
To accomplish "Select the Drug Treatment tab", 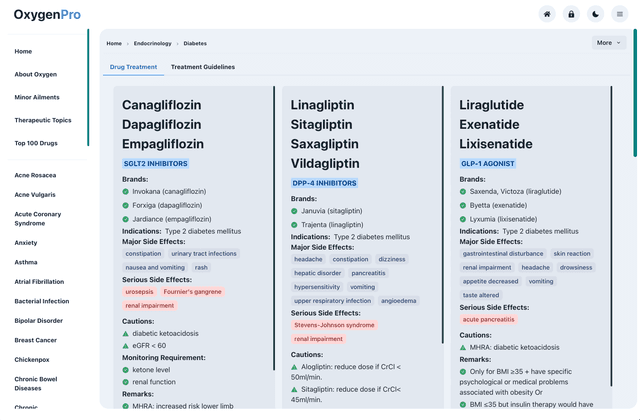I will coord(133,67).
